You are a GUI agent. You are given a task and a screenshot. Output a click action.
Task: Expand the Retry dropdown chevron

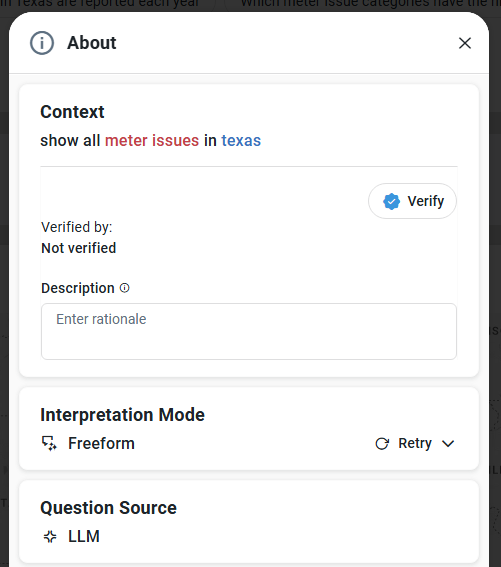pos(448,444)
